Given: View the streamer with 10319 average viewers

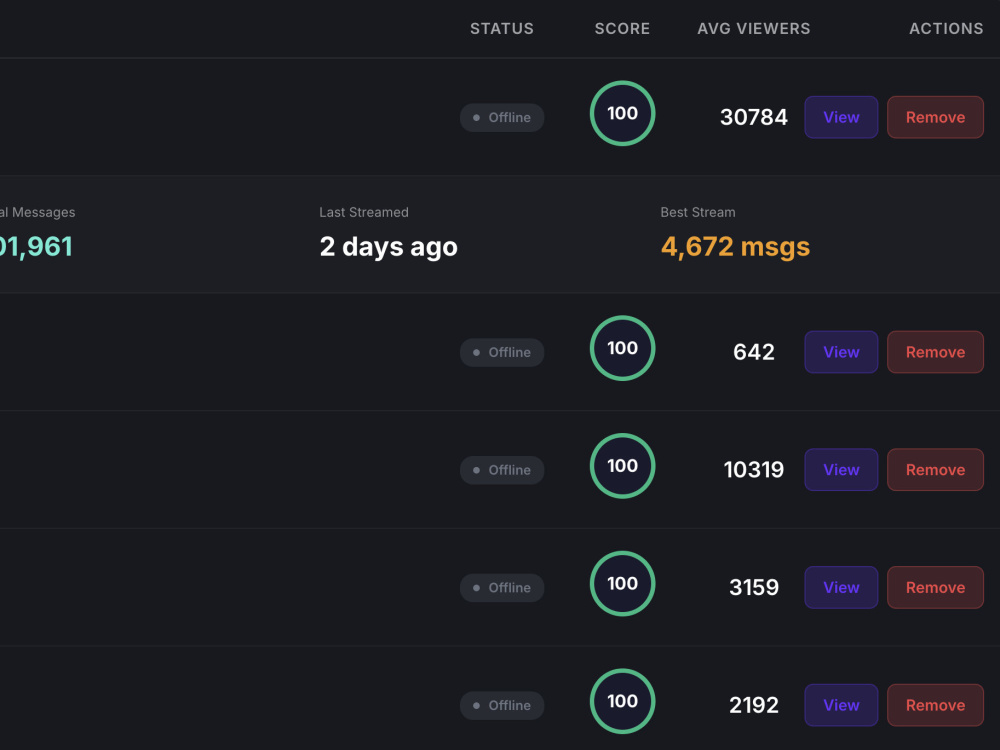Looking at the screenshot, I should click(841, 469).
